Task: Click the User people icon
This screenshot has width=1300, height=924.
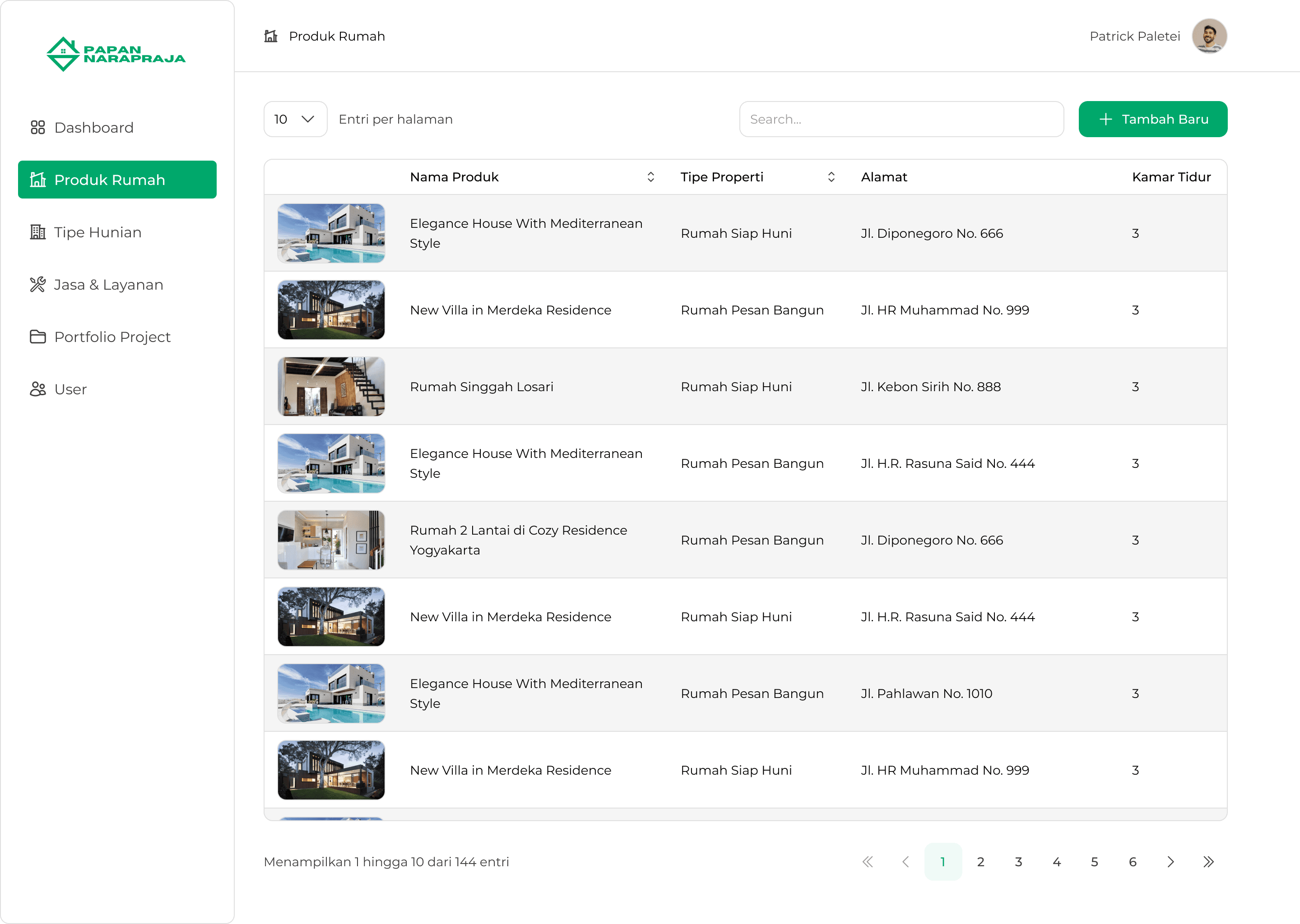Action: [x=37, y=389]
